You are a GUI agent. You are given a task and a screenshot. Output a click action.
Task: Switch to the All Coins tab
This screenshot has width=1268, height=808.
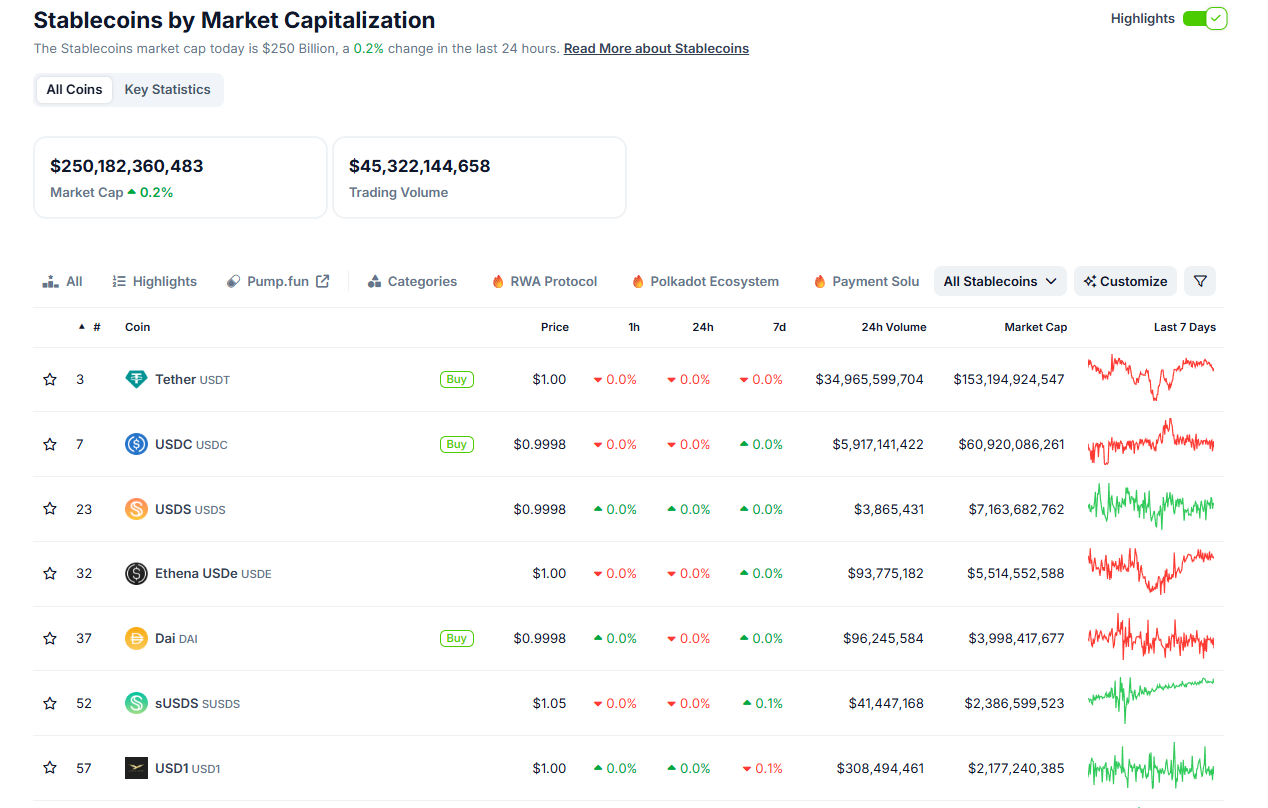tap(74, 89)
